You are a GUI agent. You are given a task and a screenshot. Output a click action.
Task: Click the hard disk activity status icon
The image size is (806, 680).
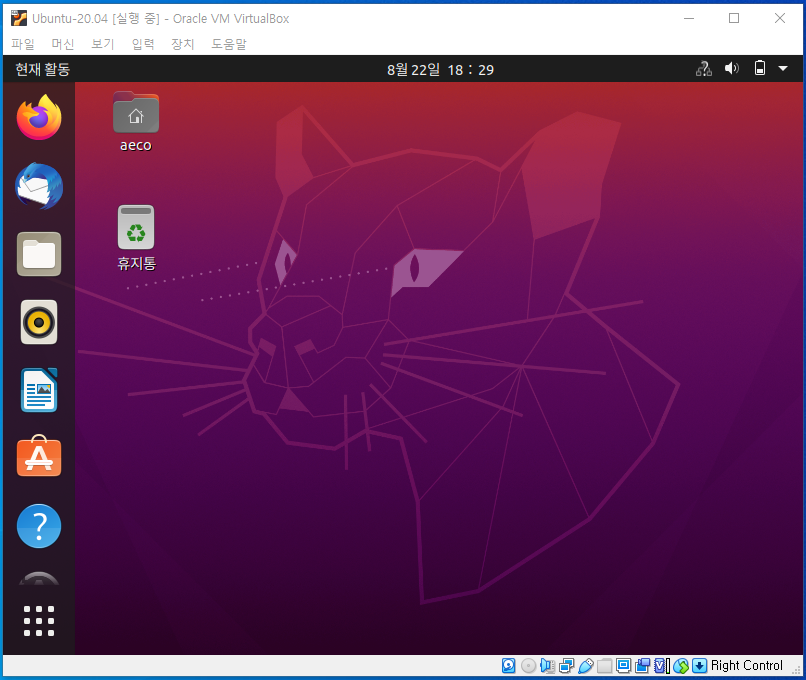508,666
